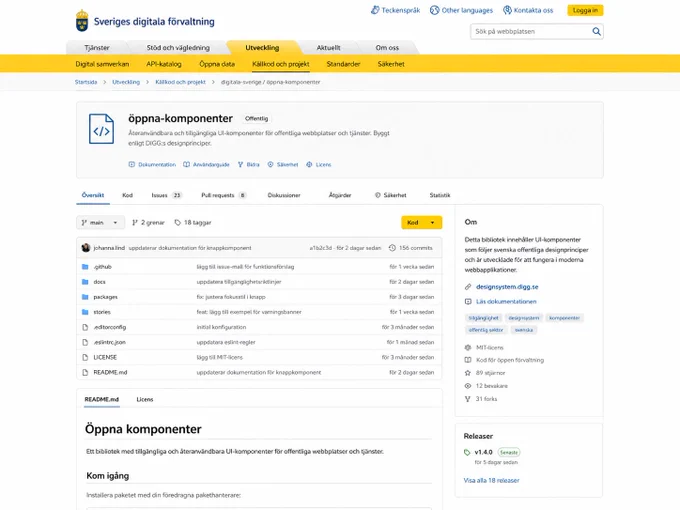Expand the yellow Kod dropdown button
This screenshot has height=510, width=680.
click(x=422, y=222)
